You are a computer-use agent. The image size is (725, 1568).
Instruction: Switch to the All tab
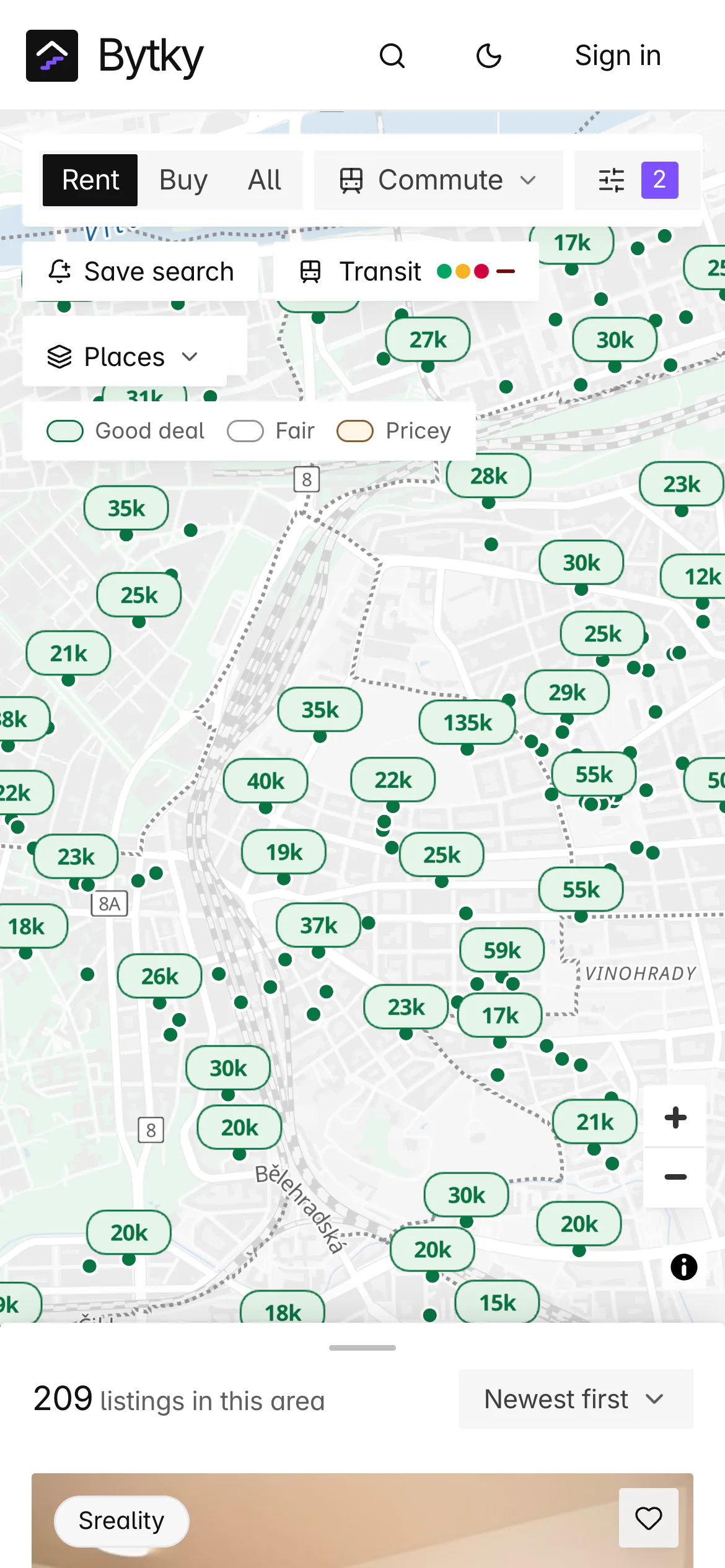pyautogui.click(x=265, y=180)
